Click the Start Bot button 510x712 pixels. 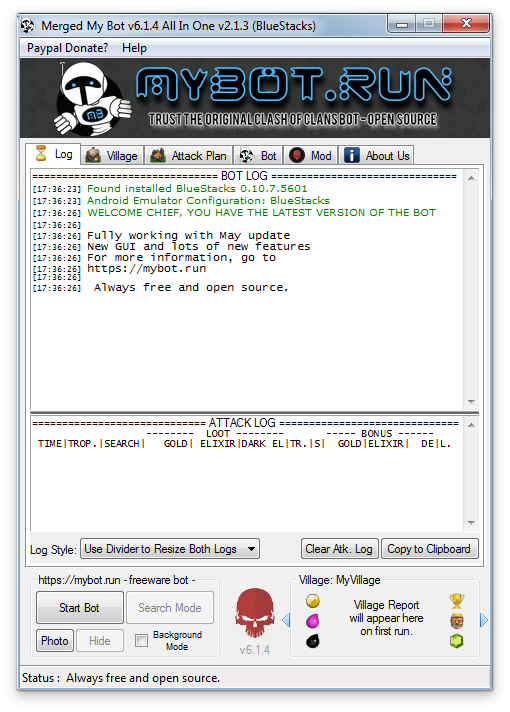tap(79, 608)
